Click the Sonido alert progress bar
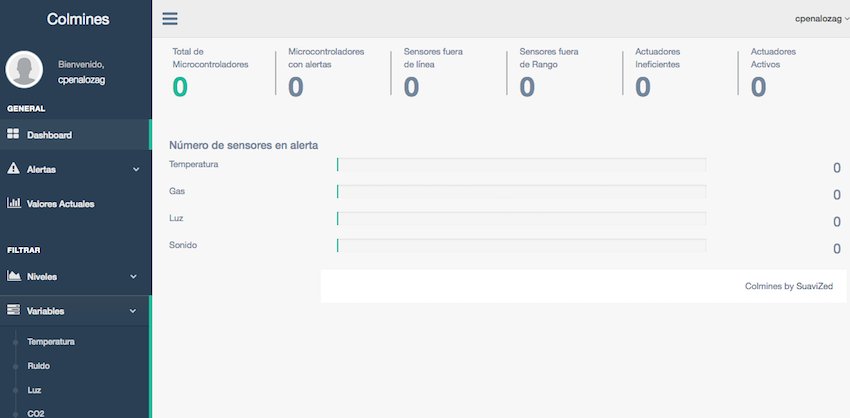Viewport: 850px width, 418px height. pyautogui.click(x=521, y=245)
